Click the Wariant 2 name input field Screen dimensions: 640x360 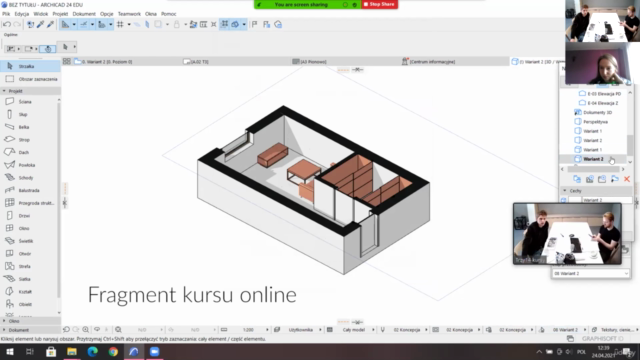coord(607,200)
